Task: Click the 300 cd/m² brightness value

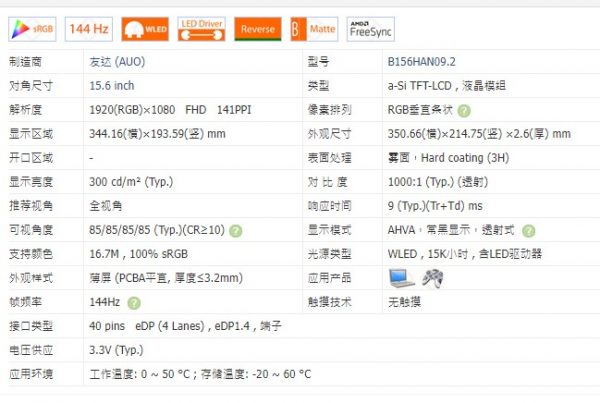Action: tap(131, 182)
